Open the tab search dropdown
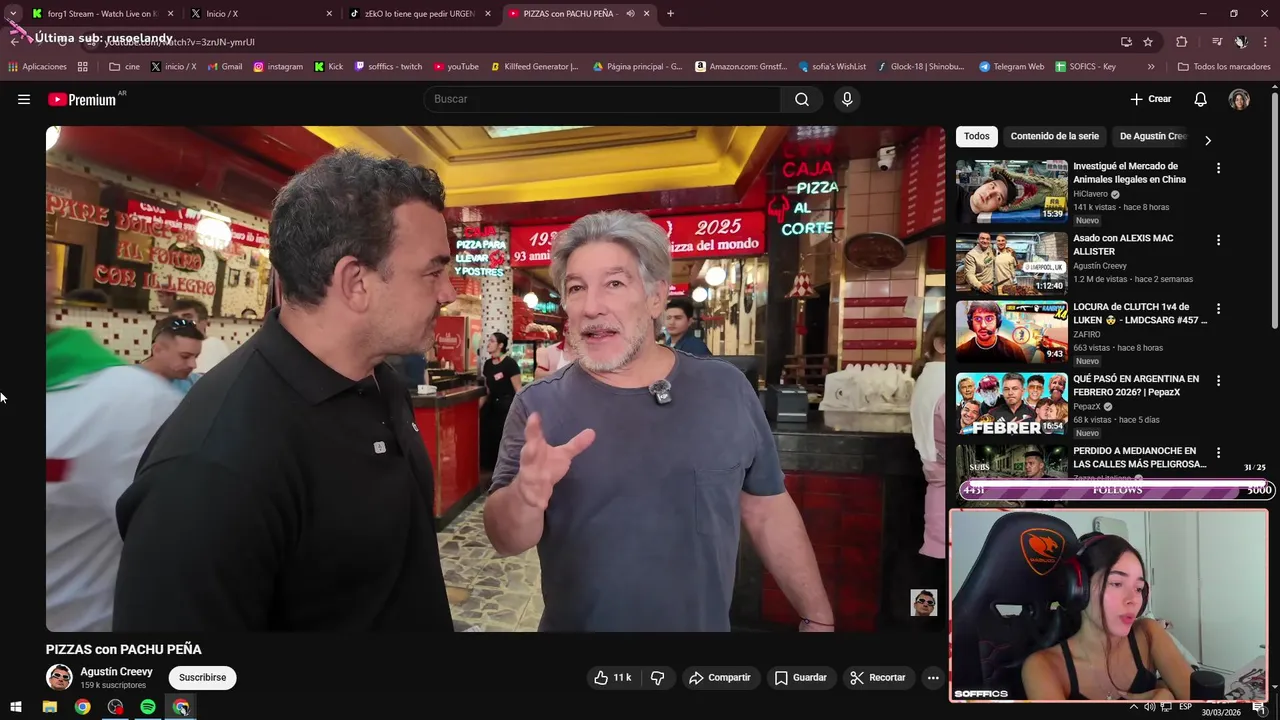The height and width of the screenshot is (720, 1280). click(12, 14)
